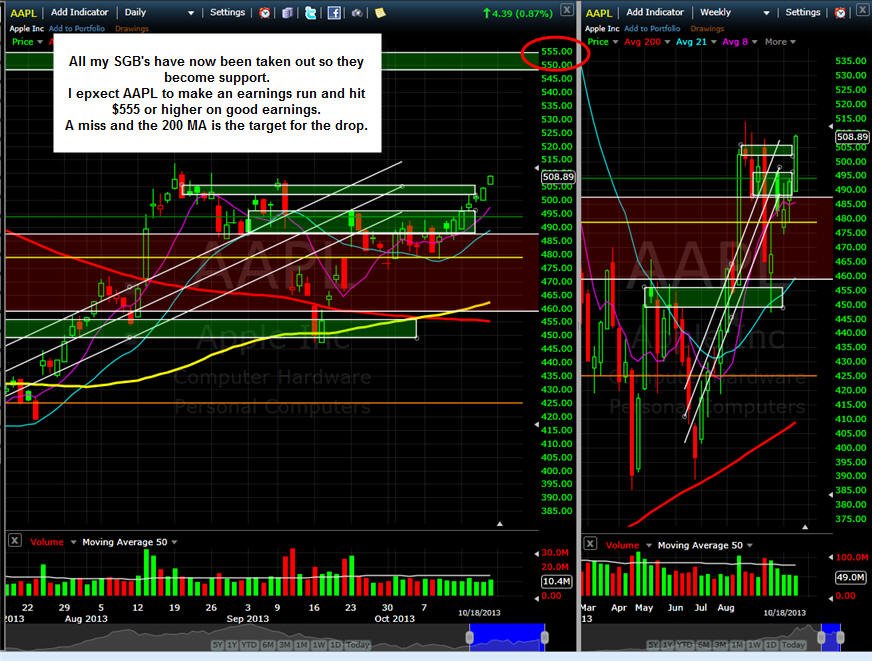Open the alarm clock alert in Daily chart
The height and width of the screenshot is (661, 872).
pos(265,12)
